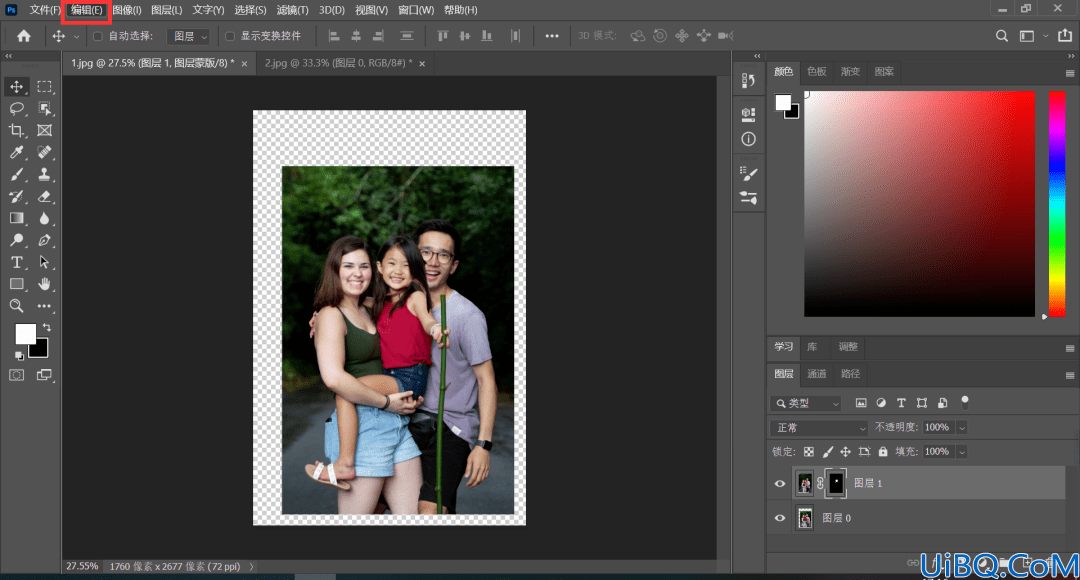The image size is (1080, 580).
Task: Select the Hand tool
Action: coord(44,284)
